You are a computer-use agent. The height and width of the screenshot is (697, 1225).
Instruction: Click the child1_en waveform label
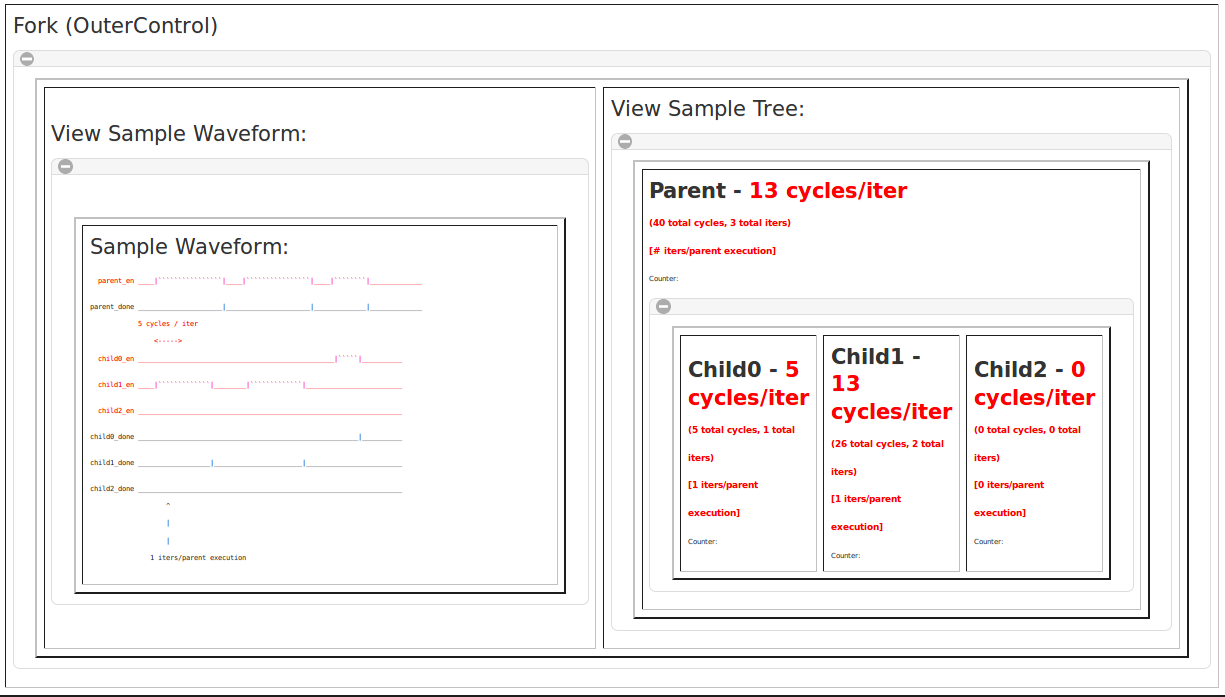point(116,384)
